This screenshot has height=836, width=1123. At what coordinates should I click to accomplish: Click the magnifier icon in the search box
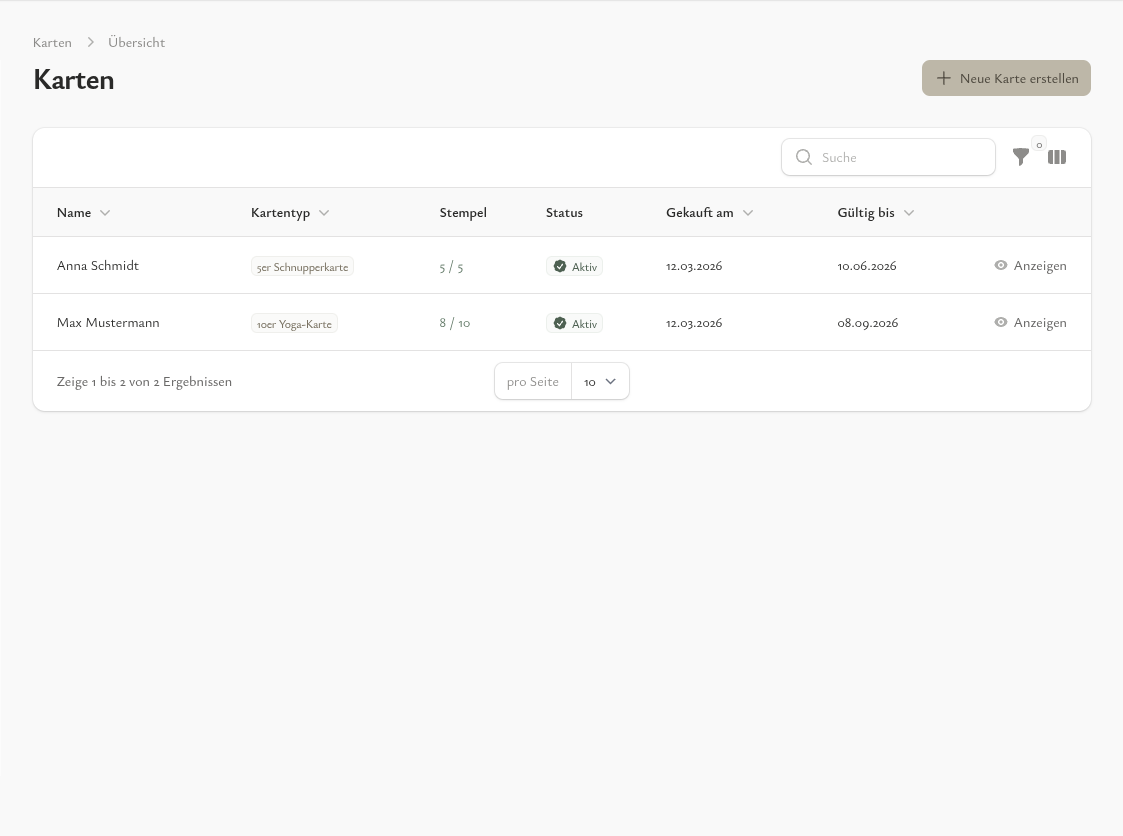point(804,157)
